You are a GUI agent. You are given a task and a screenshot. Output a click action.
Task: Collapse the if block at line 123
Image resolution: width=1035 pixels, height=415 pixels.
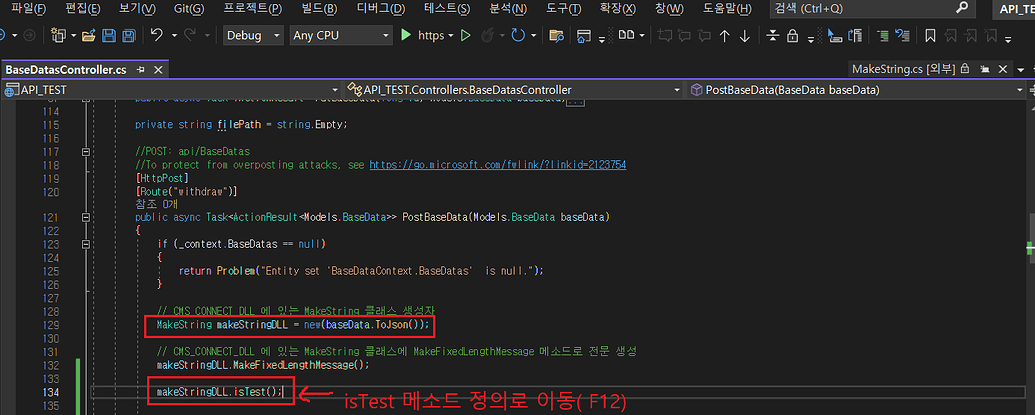click(x=85, y=244)
